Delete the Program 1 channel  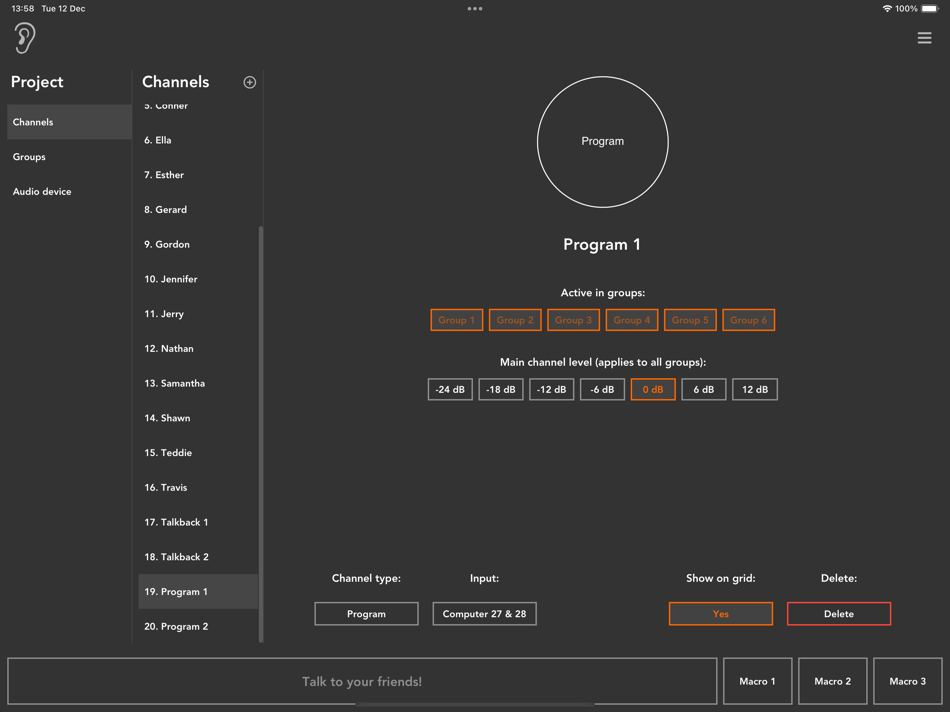coord(839,614)
